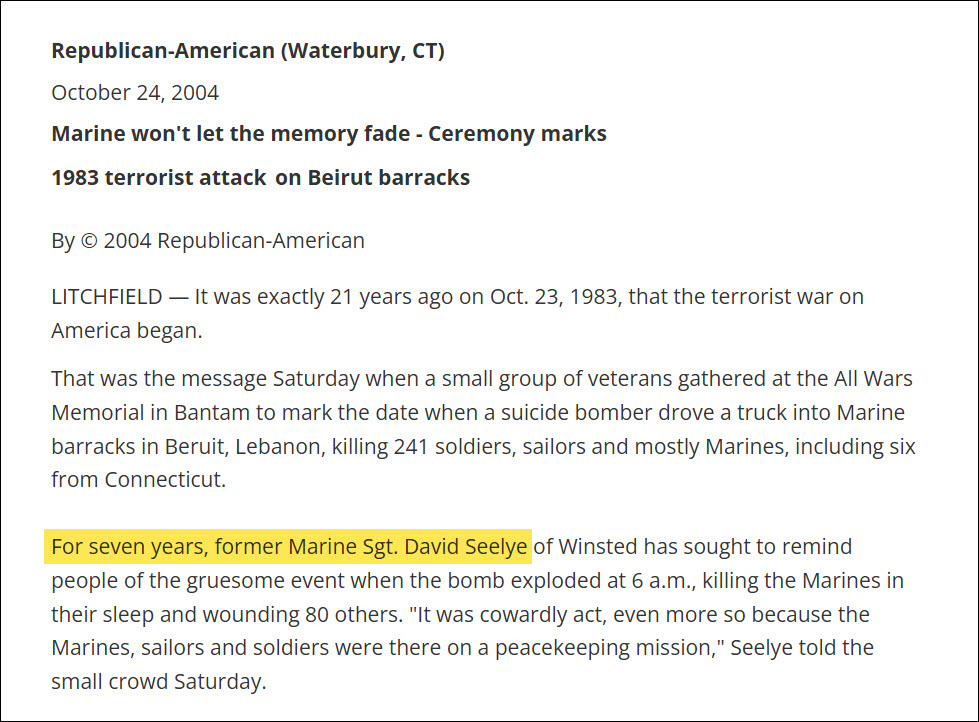Click the closing words 'small crowd Saturday.'
This screenshot has width=979, height=722.
click(159, 682)
